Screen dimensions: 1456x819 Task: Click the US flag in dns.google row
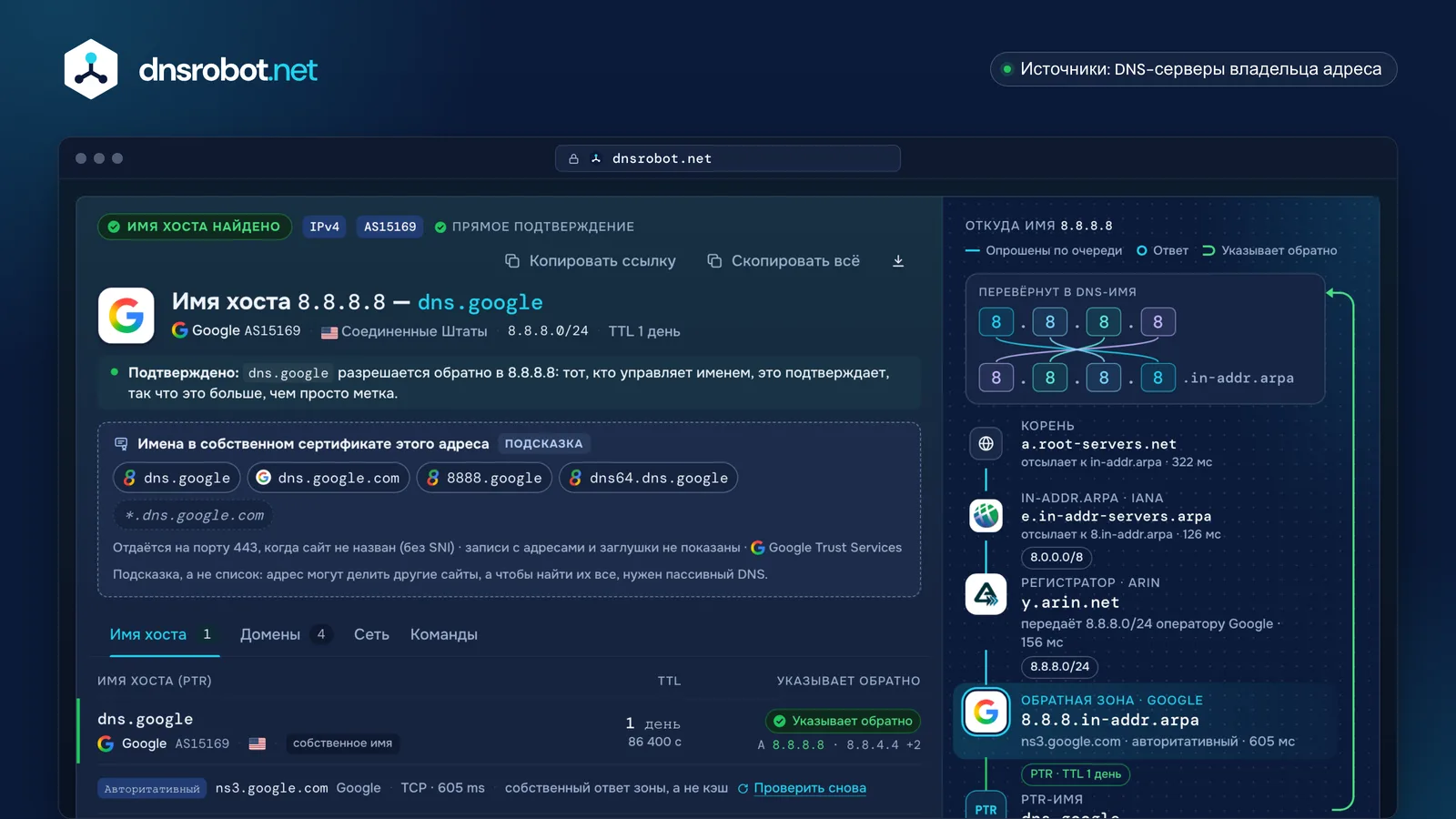click(x=258, y=743)
